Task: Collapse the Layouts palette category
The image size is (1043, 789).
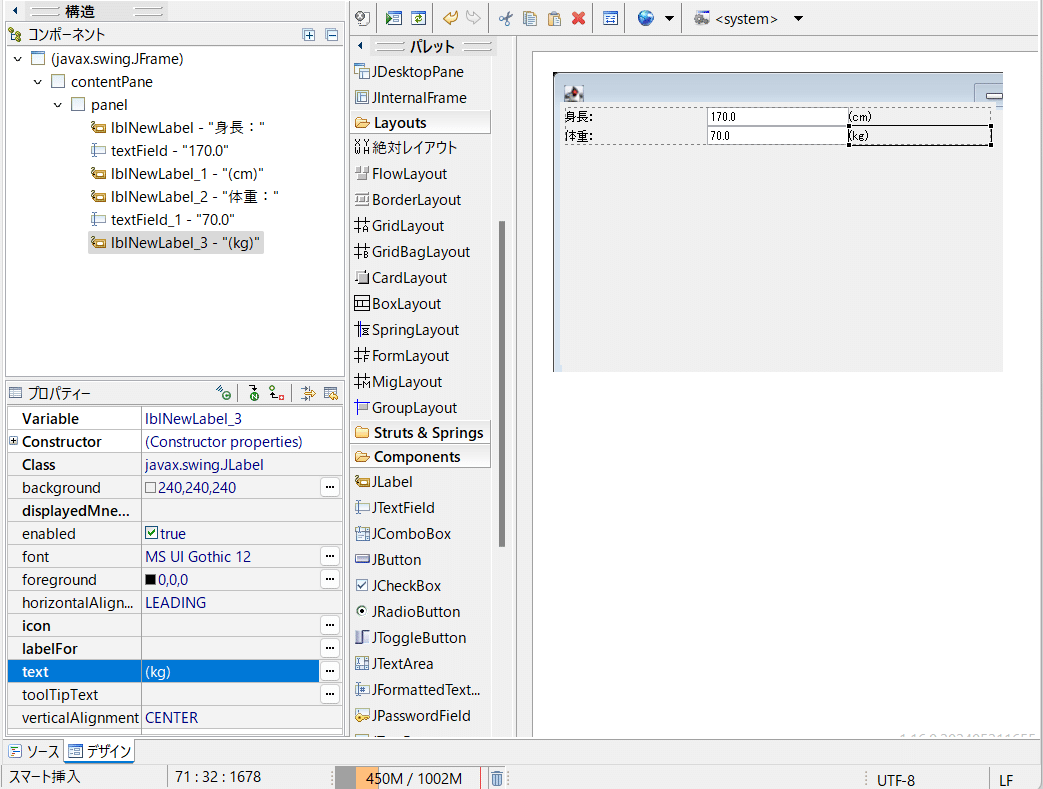Action: (420, 122)
